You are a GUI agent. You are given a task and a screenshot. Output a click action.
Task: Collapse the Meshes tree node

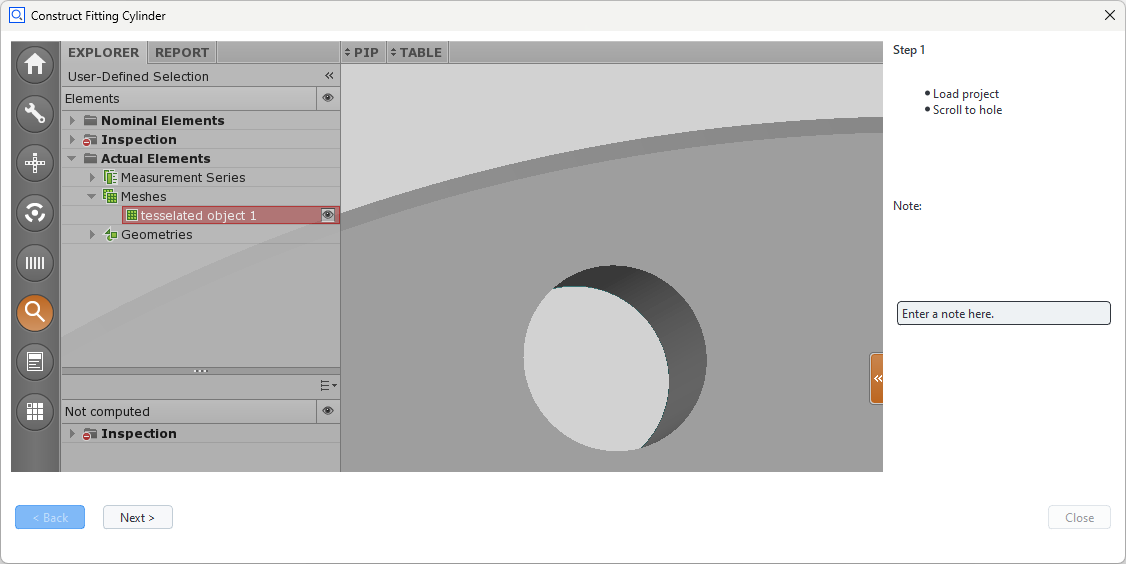click(92, 197)
